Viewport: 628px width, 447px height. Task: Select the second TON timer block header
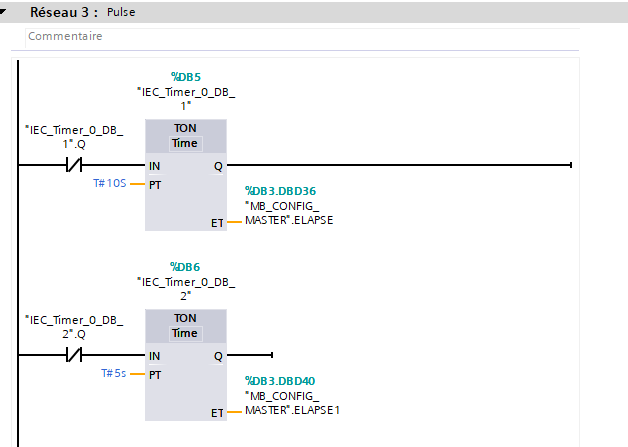185,318
